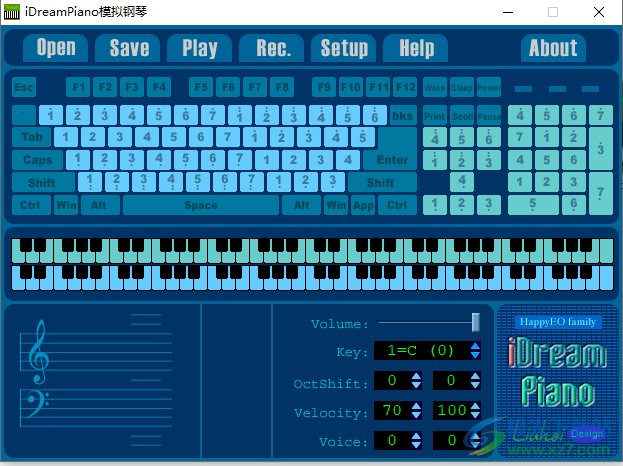Image resolution: width=623 pixels, height=466 pixels.
Task: Click the Sleep virtual key
Action: [462, 87]
